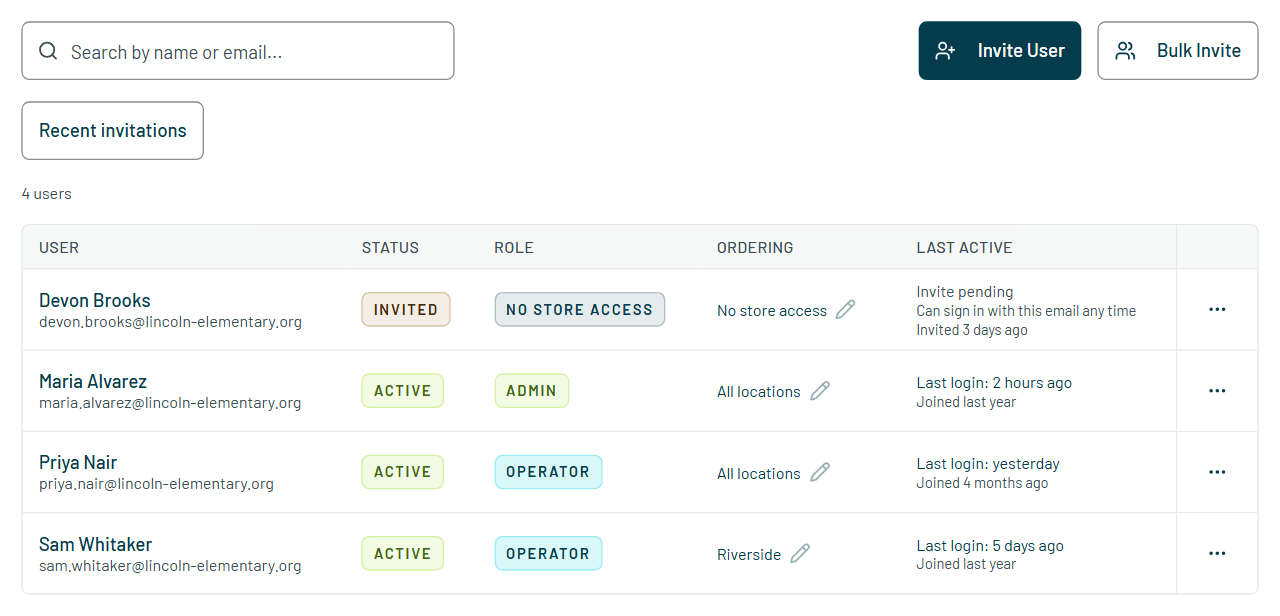Screen dimensions: 1280x616
Task: Click pencil icon next to Riverside
Action: (800, 553)
